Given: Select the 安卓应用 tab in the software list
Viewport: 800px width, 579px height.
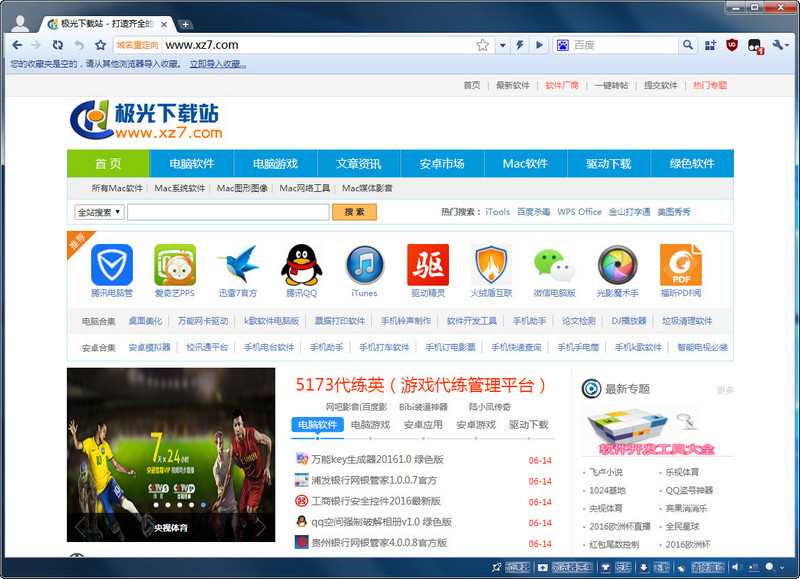Looking at the screenshot, I should [423, 424].
